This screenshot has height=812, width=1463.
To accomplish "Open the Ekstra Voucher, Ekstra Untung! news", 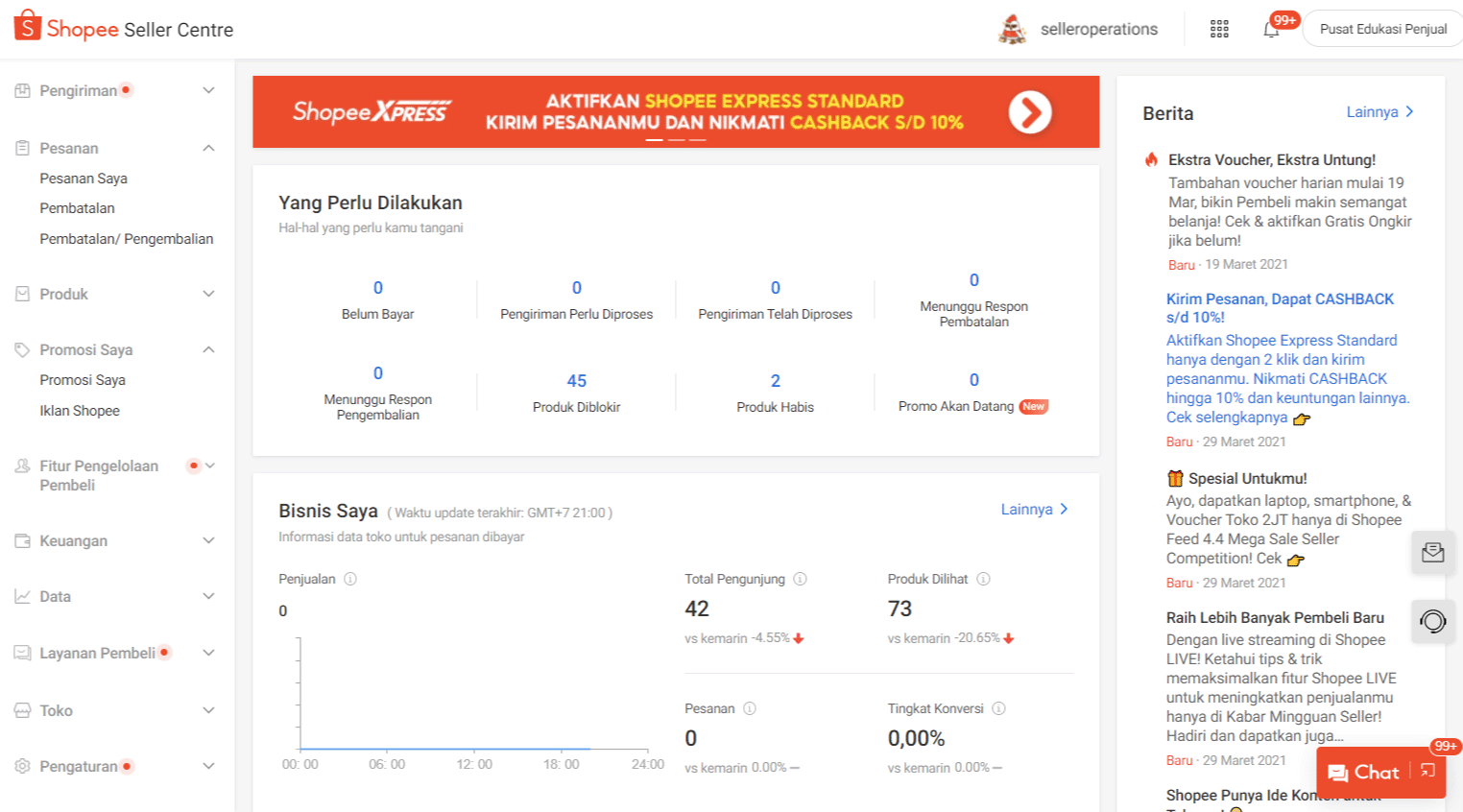I will point(1272,160).
